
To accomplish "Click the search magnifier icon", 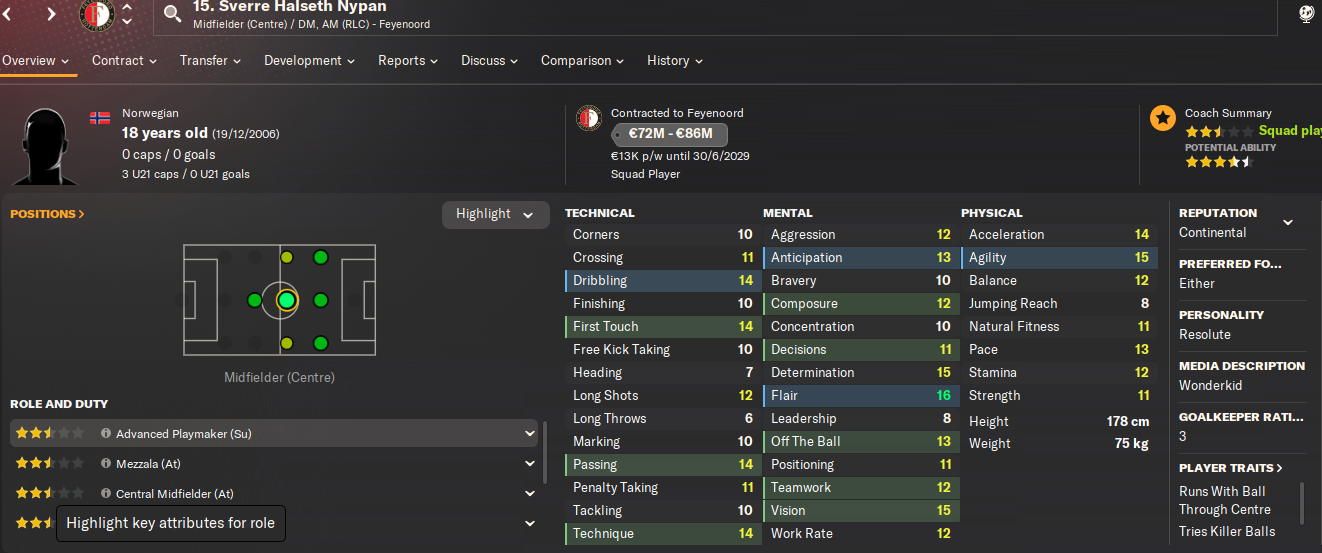I will tap(173, 14).
